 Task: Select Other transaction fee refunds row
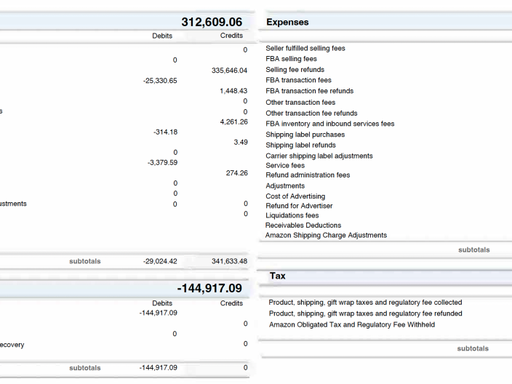(311, 113)
